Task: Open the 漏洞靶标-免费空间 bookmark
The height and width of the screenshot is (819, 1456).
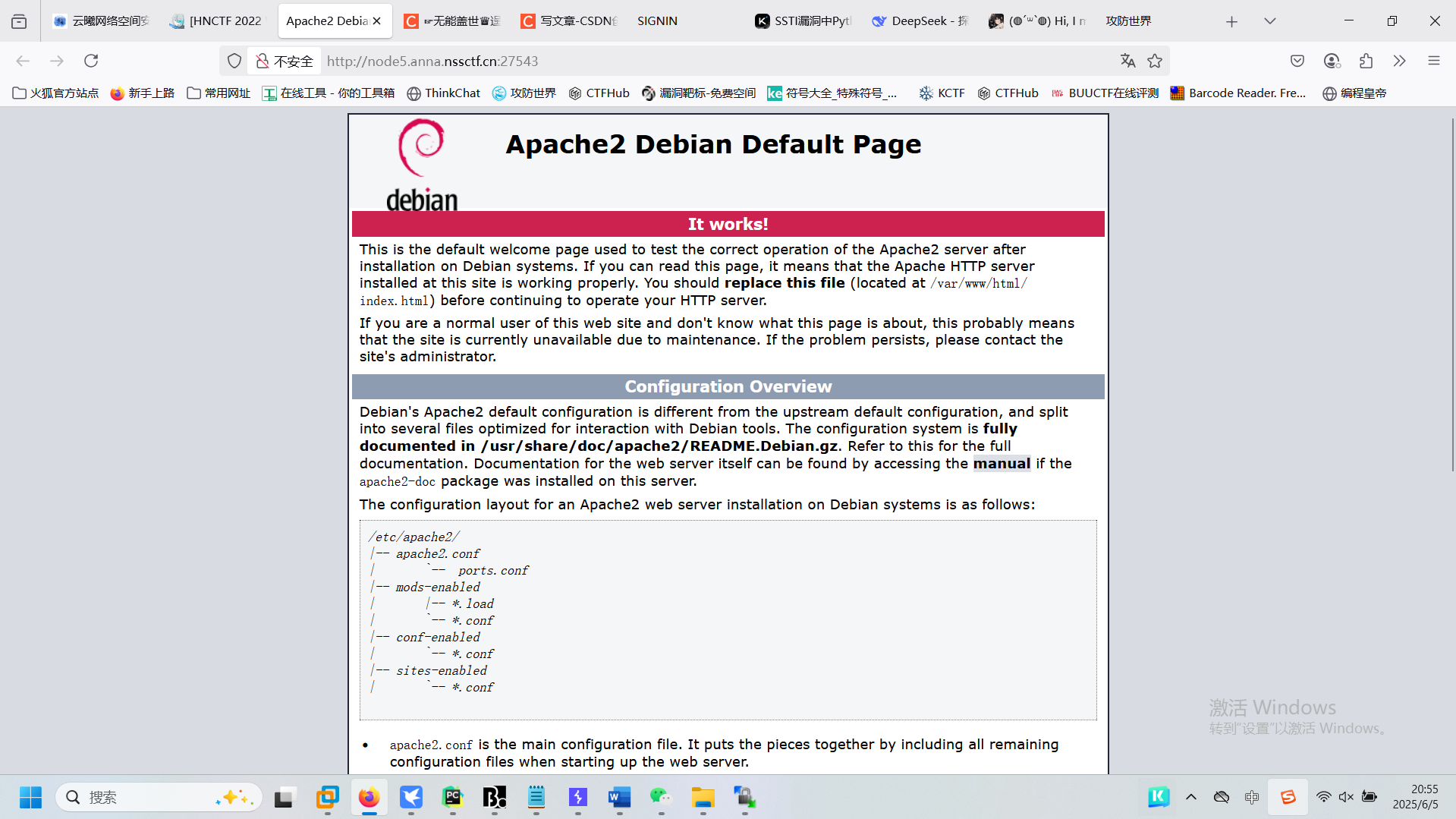Action: (699, 93)
